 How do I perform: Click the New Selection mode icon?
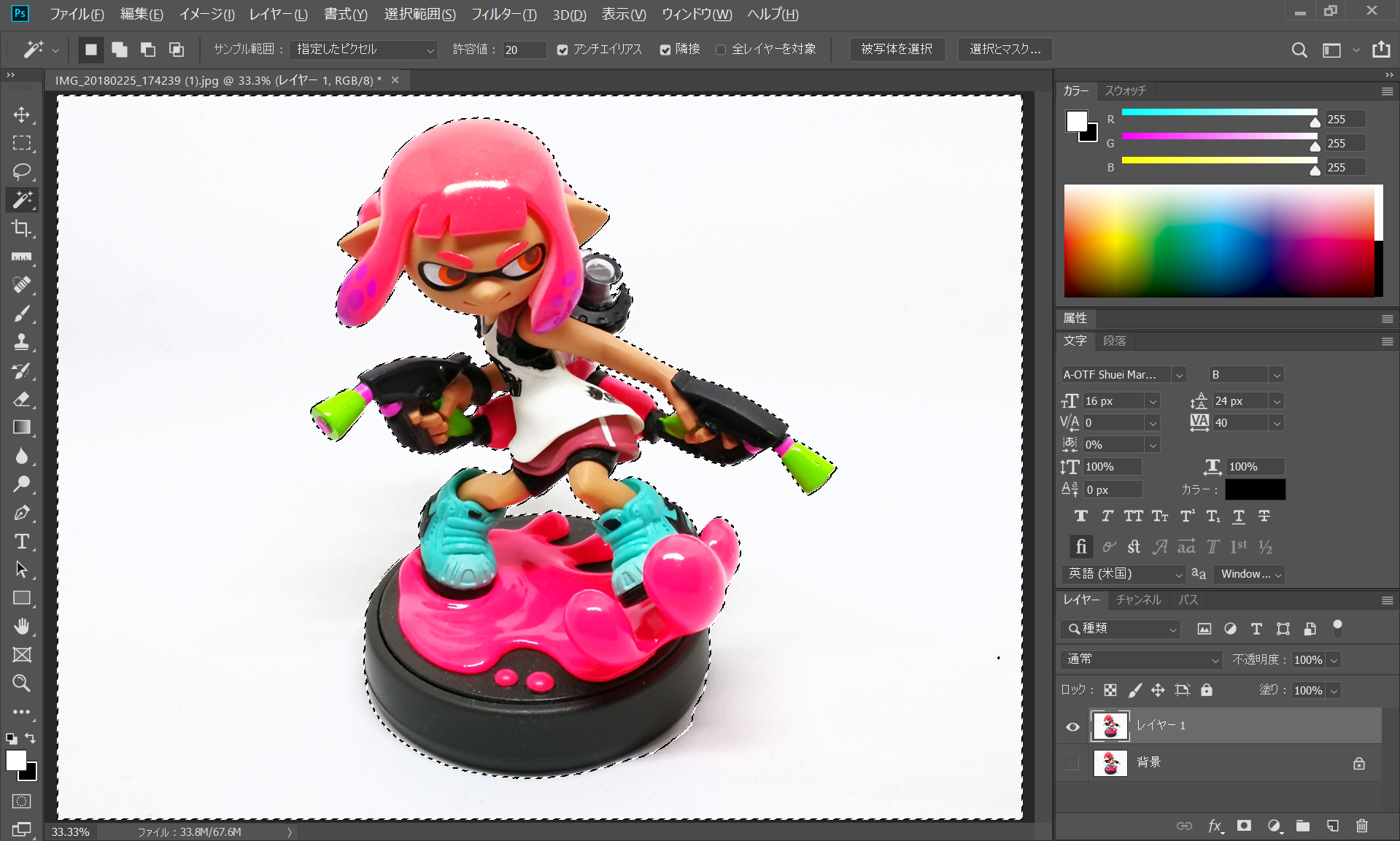tap(90, 50)
